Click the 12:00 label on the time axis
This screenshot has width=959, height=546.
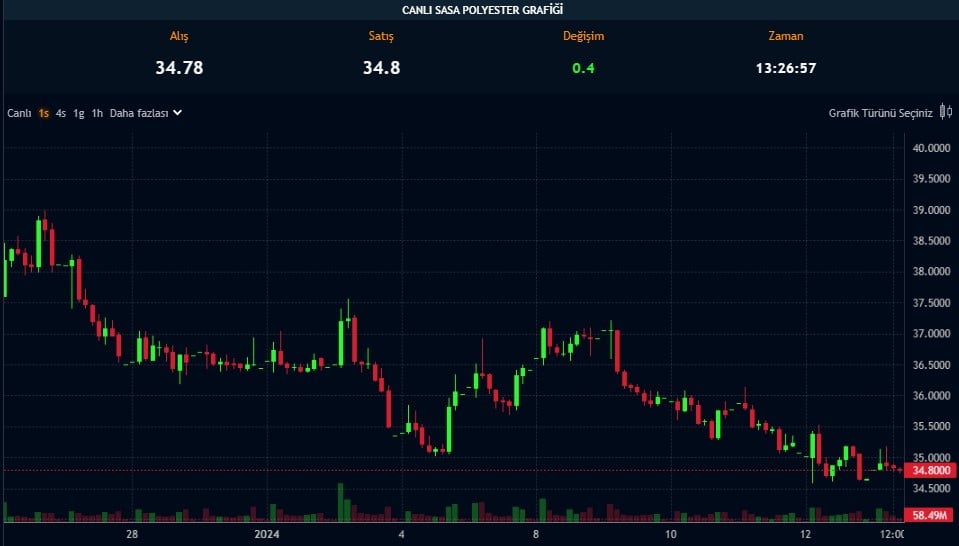pyautogui.click(x=891, y=535)
